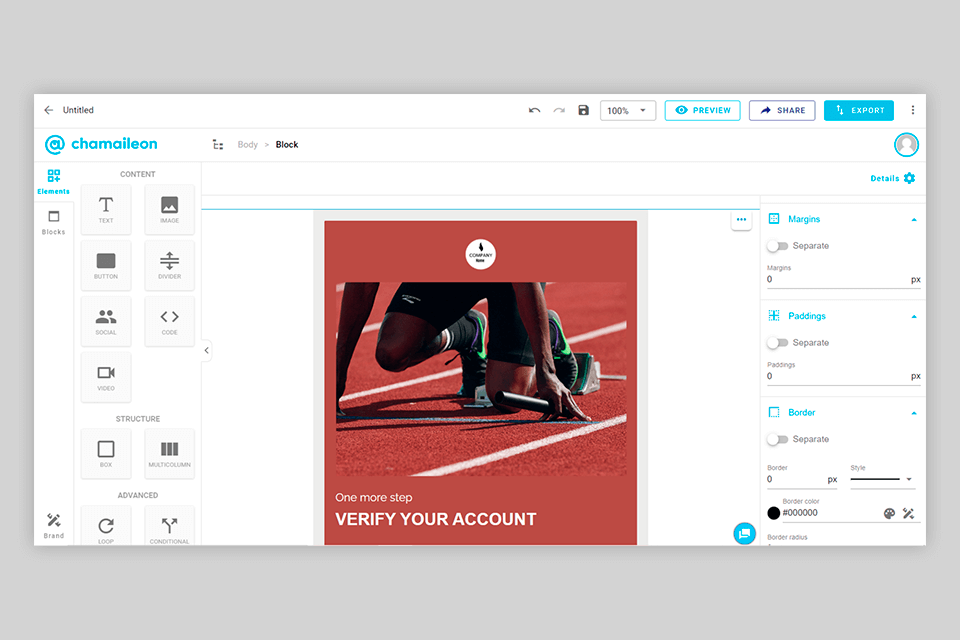Switch to the Blocks tab
The width and height of the screenshot is (960, 640).
coord(54,223)
